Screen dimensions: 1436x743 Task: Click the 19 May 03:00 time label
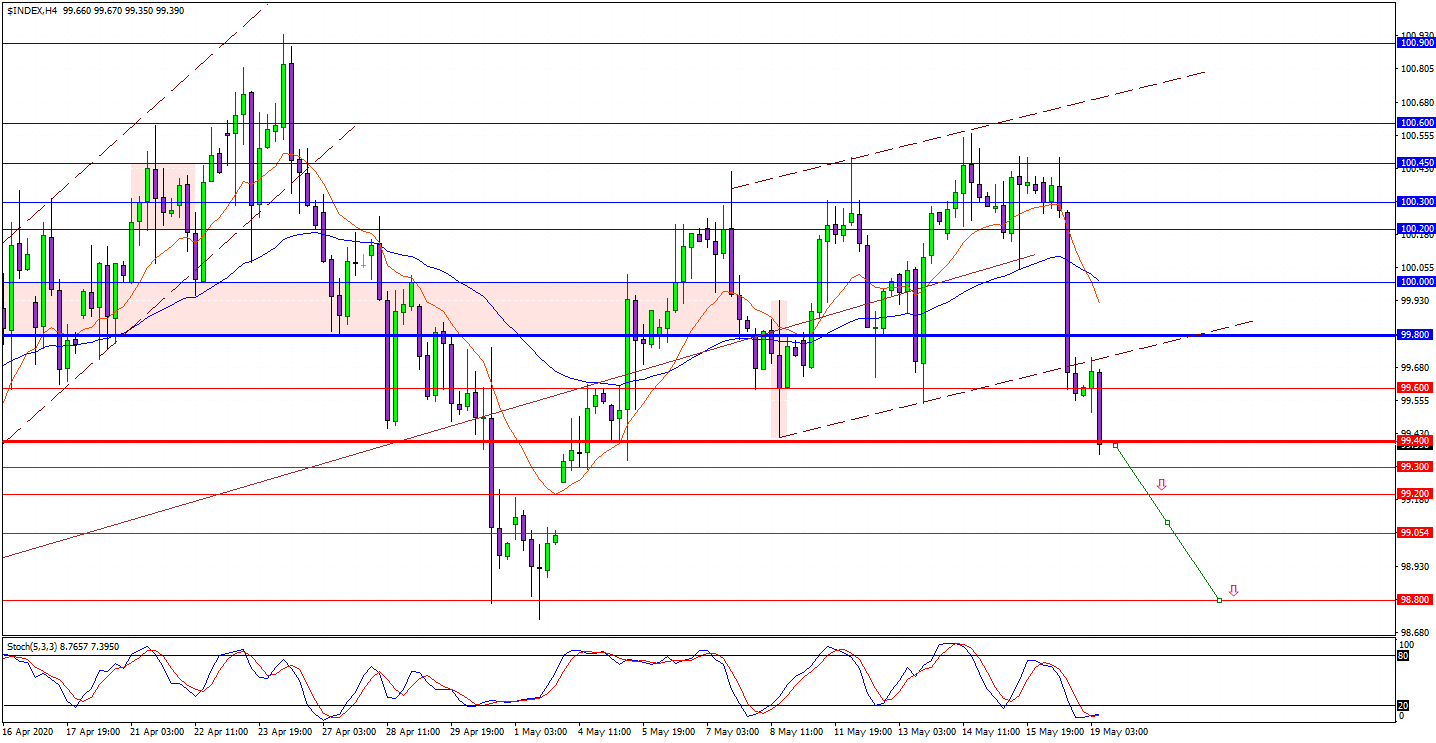point(1119,732)
